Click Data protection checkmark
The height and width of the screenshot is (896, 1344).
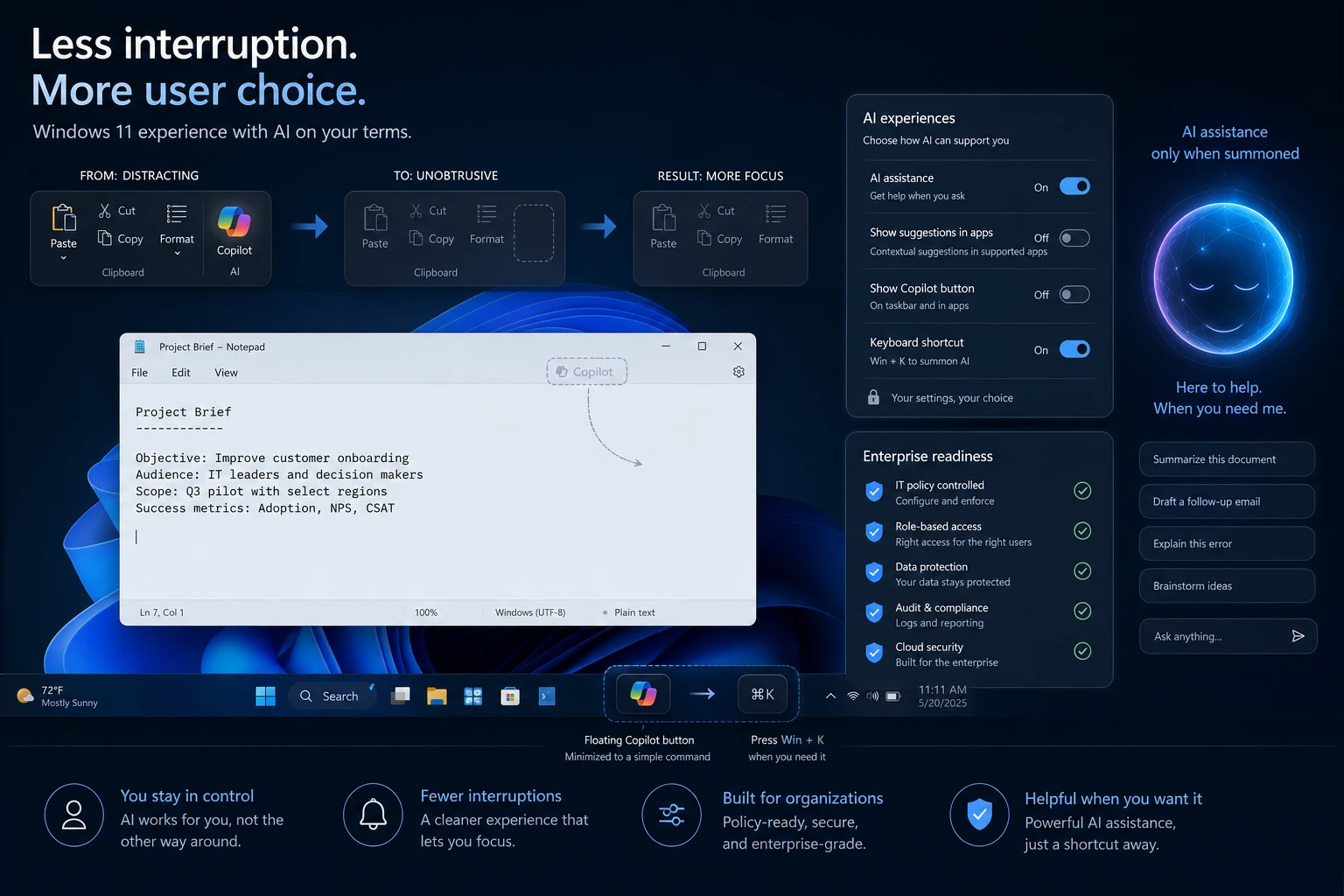(1082, 571)
